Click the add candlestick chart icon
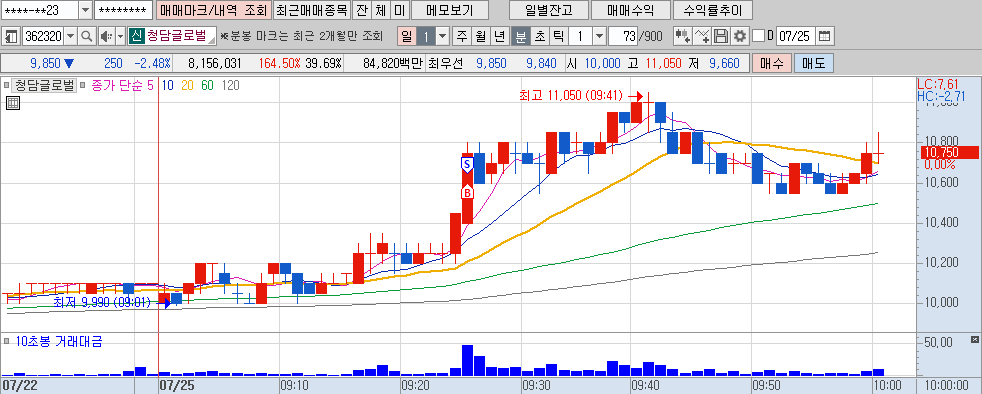Viewport: 982px width, 394px height. pyautogui.click(x=682, y=36)
